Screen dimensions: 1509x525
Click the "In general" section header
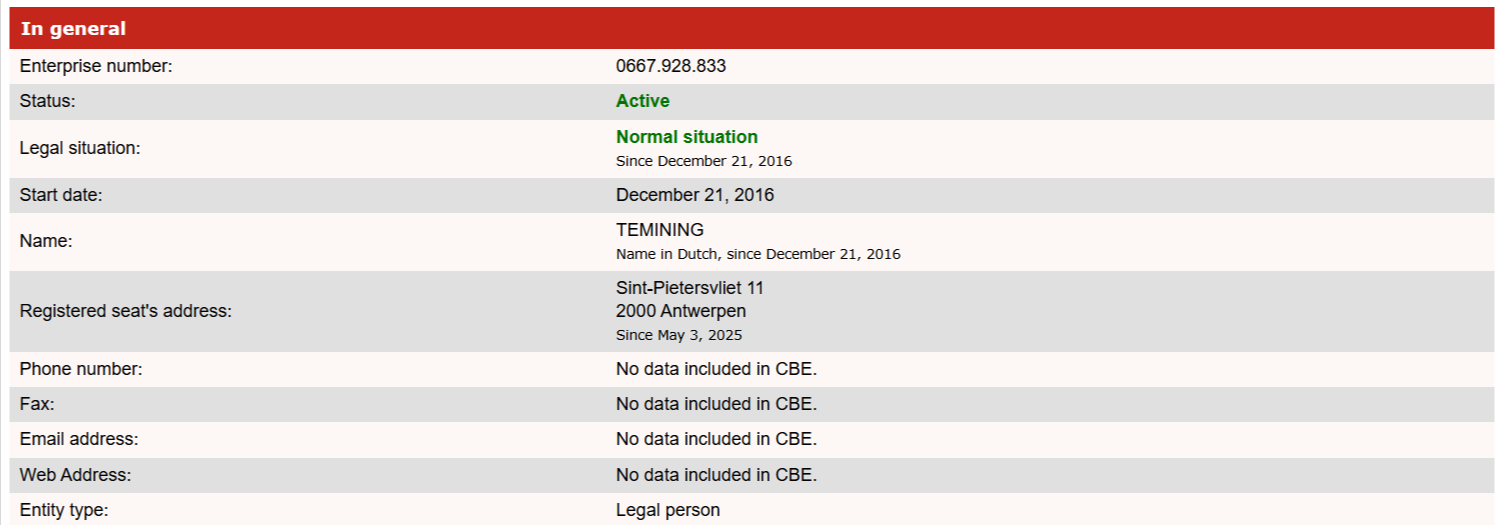pos(73,28)
